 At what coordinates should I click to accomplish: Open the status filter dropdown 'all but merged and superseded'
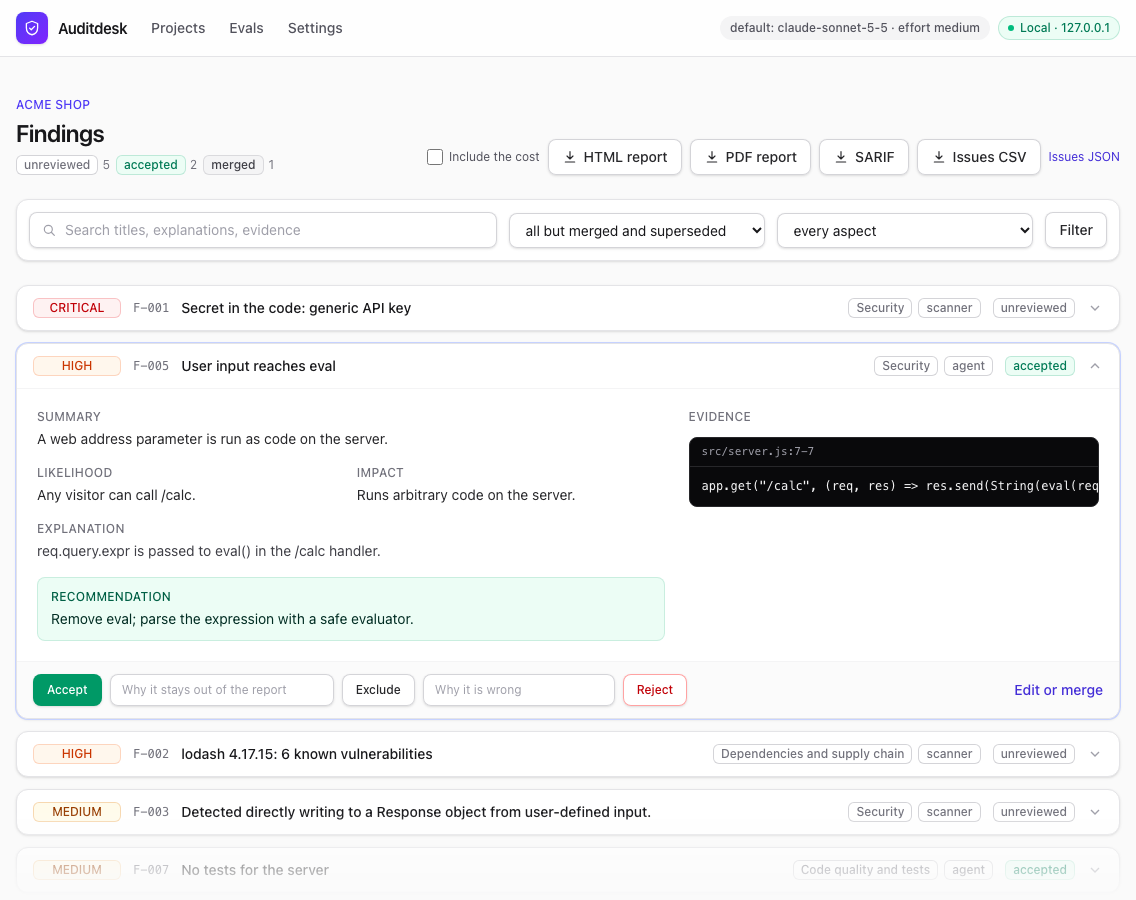point(637,230)
